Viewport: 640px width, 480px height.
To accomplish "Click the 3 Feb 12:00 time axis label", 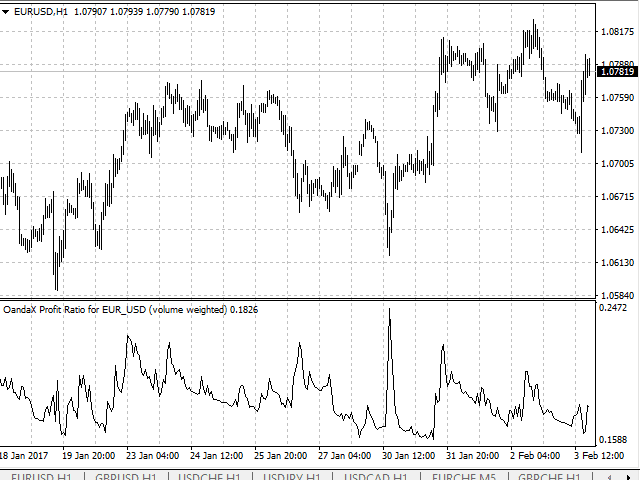I will (x=599, y=456).
